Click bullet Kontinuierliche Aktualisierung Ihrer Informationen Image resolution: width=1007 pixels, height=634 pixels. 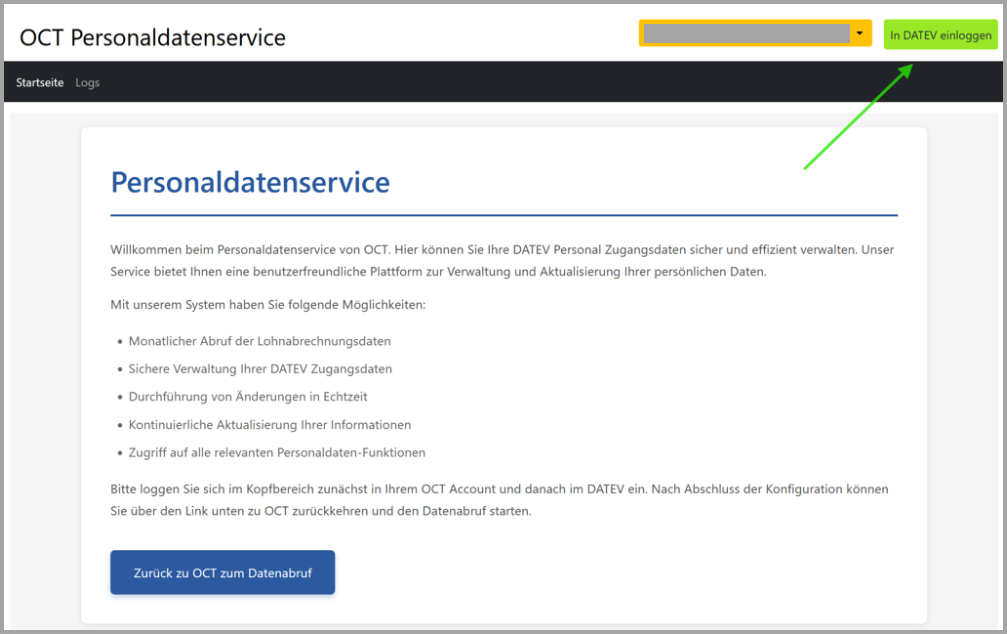point(269,425)
